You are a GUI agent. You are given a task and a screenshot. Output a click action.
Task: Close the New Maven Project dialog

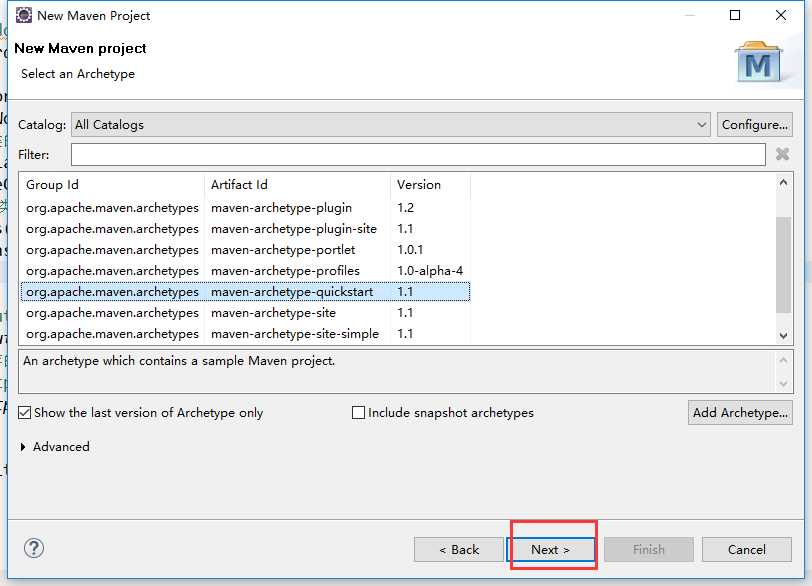click(x=781, y=15)
